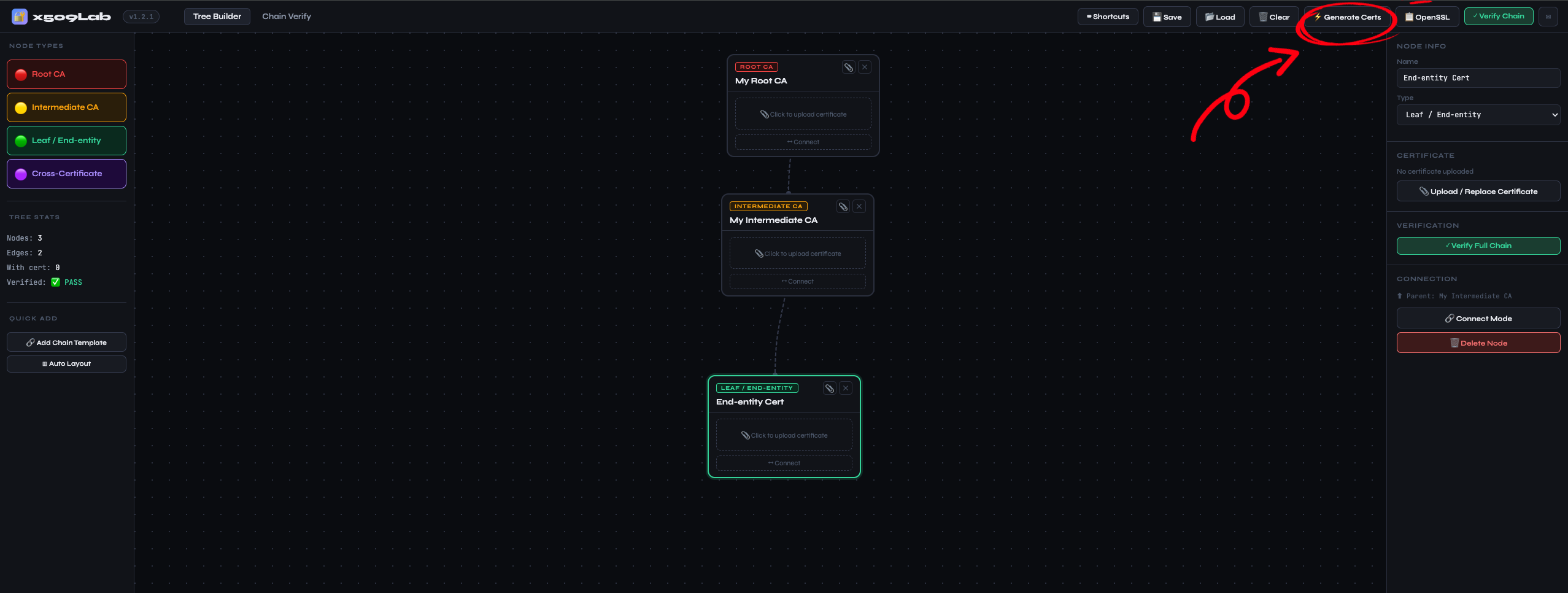Click Connect on the My Root CA node
This screenshot has height=593, width=1568.
pos(803,142)
